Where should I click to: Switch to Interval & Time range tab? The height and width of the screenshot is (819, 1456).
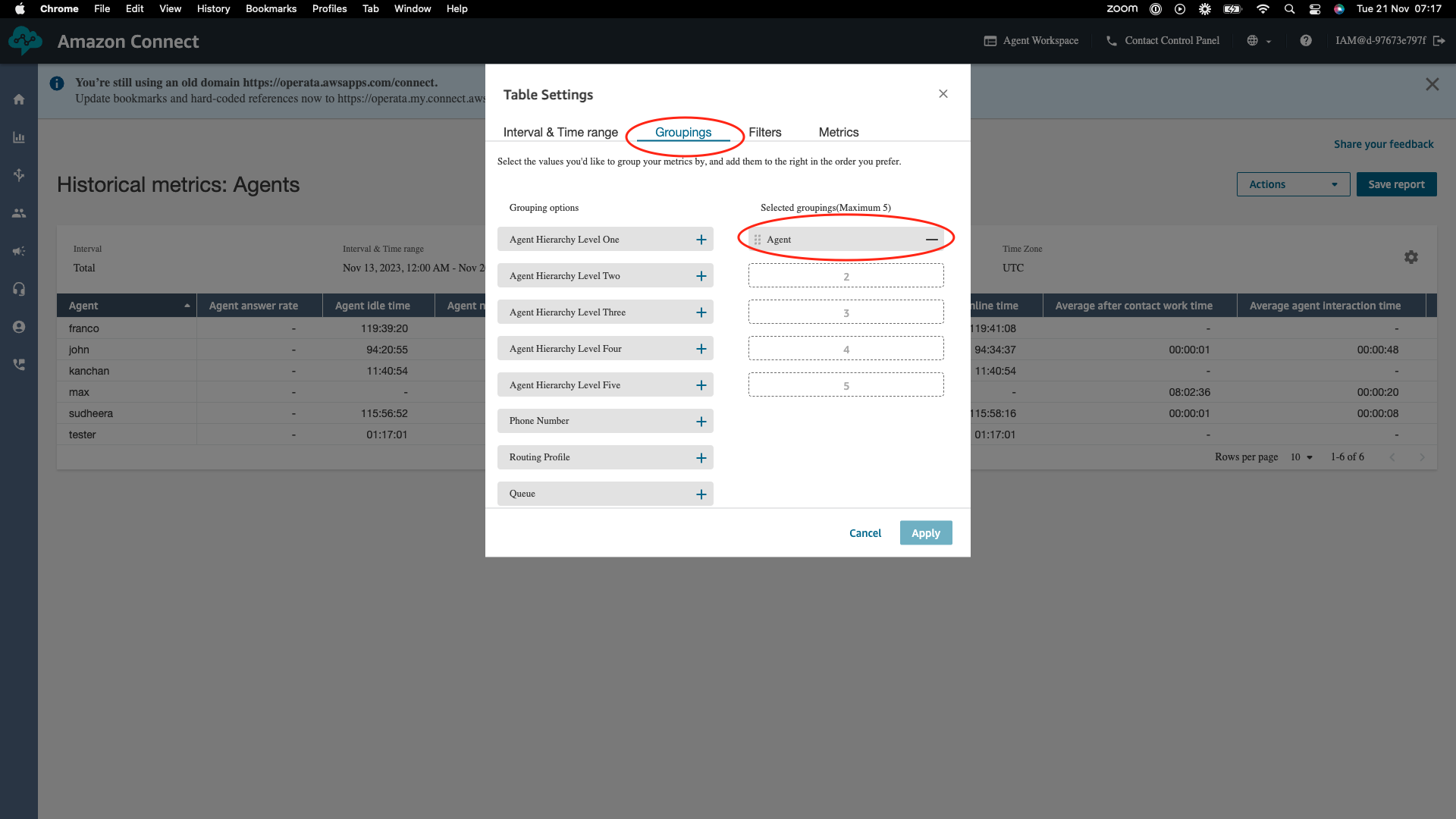pos(560,132)
